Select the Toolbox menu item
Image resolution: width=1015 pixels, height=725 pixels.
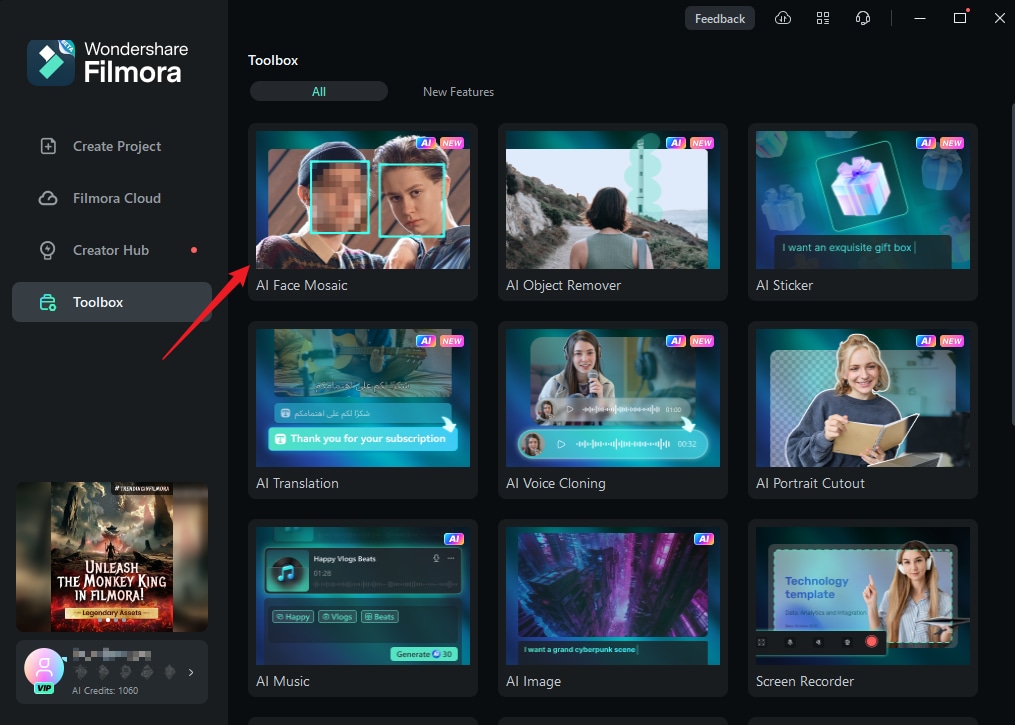click(112, 302)
